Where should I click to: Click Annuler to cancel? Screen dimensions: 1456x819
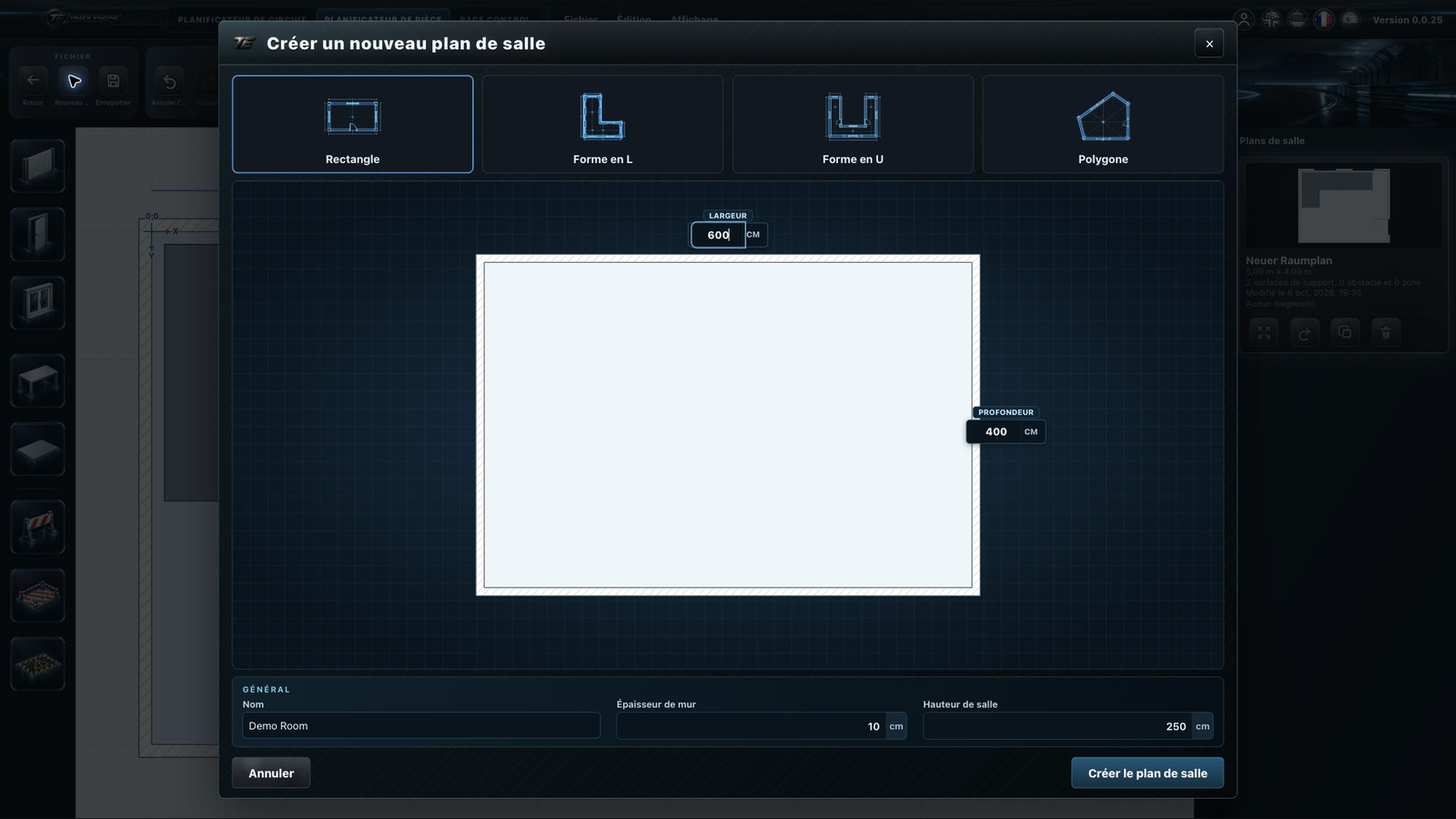point(271,773)
